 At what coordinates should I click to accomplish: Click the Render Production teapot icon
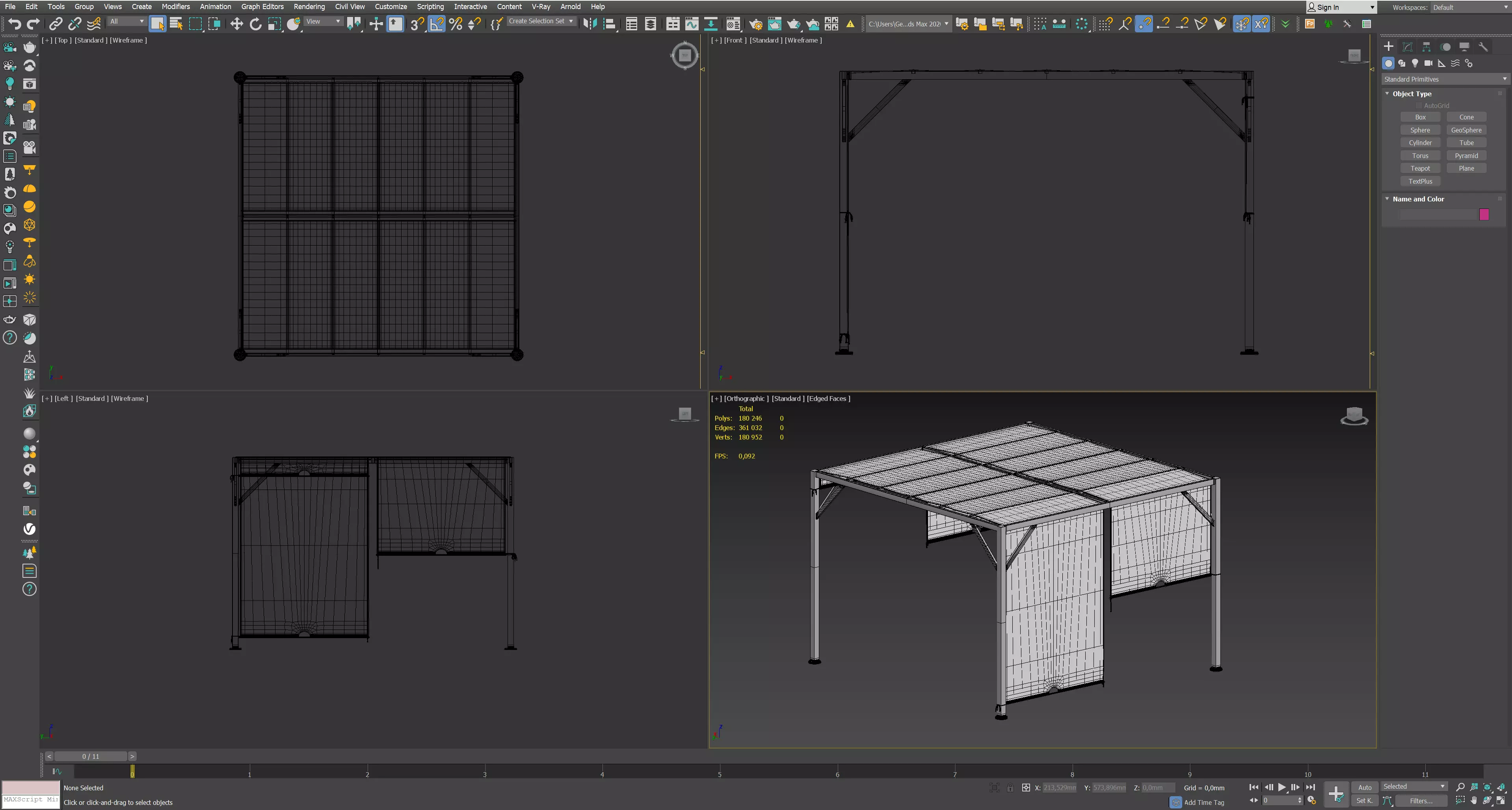[794, 24]
